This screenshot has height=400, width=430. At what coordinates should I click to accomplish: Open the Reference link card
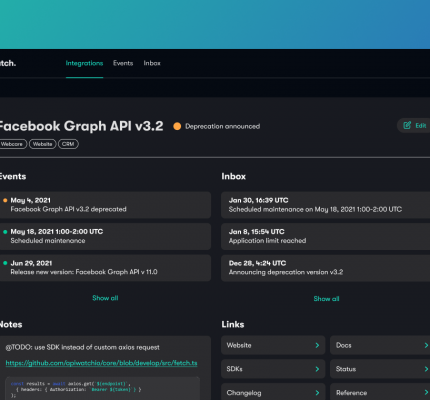(x=380, y=392)
